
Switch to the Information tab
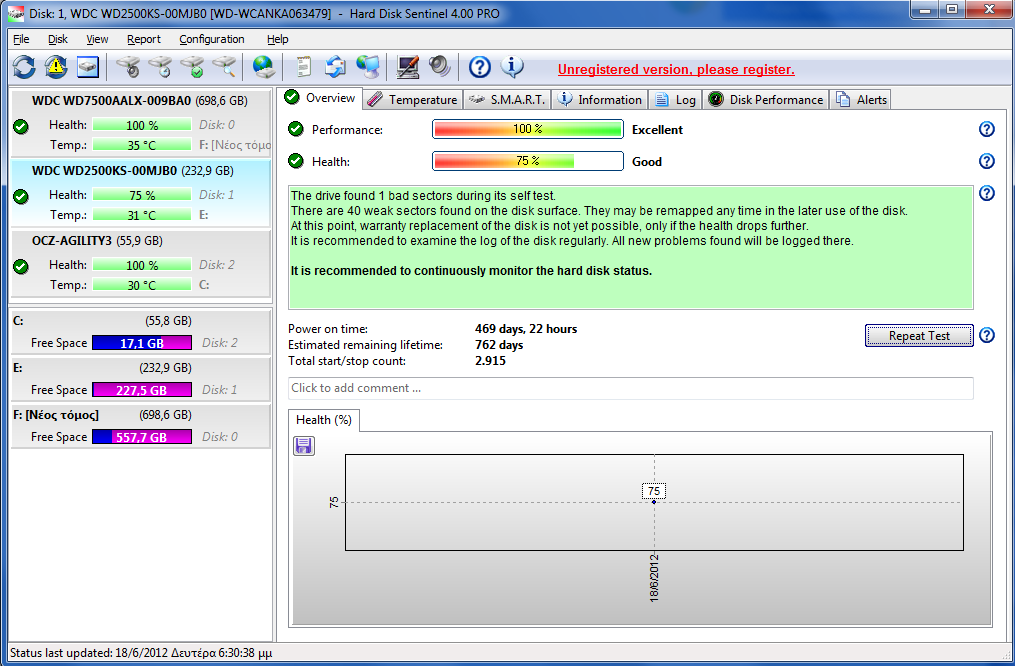599,100
